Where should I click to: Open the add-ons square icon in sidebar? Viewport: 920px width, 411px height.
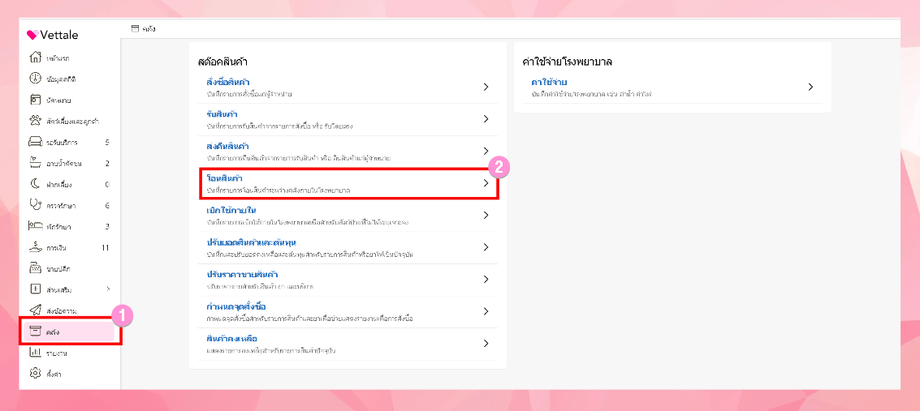(35, 289)
